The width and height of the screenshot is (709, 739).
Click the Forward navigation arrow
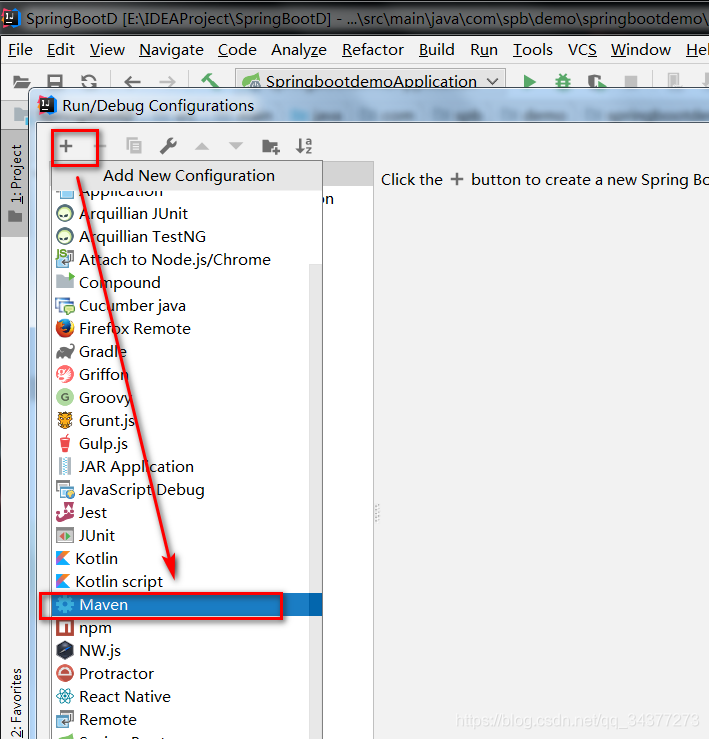click(x=167, y=82)
